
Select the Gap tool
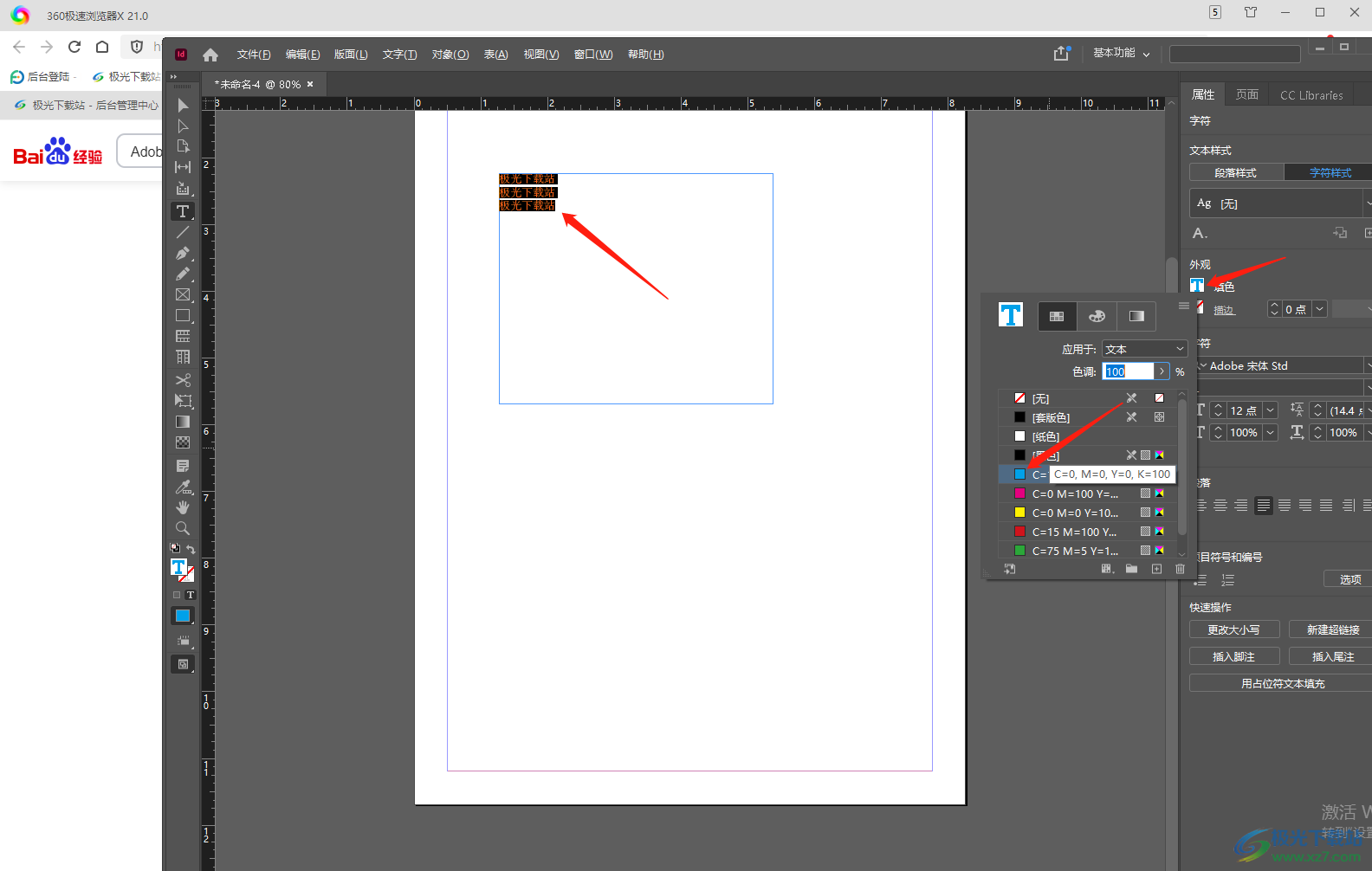pyautogui.click(x=183, y=167)
